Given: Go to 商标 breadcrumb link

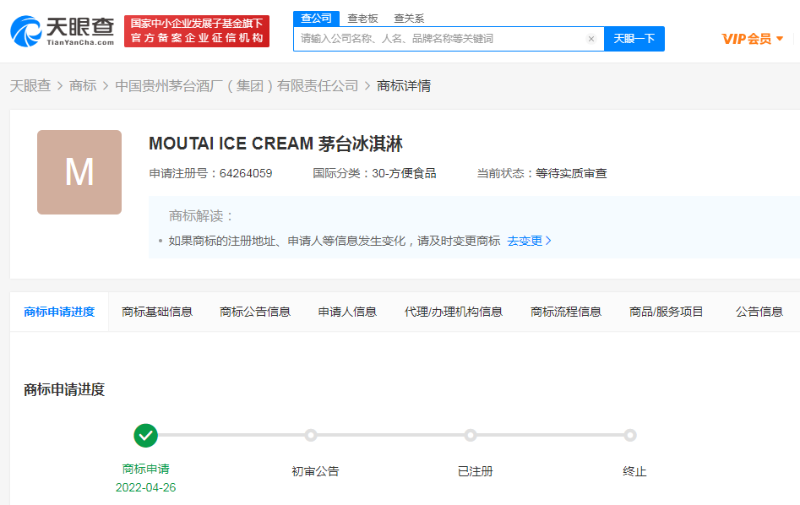Looking at the screenshot, I should tap(83, 86).
